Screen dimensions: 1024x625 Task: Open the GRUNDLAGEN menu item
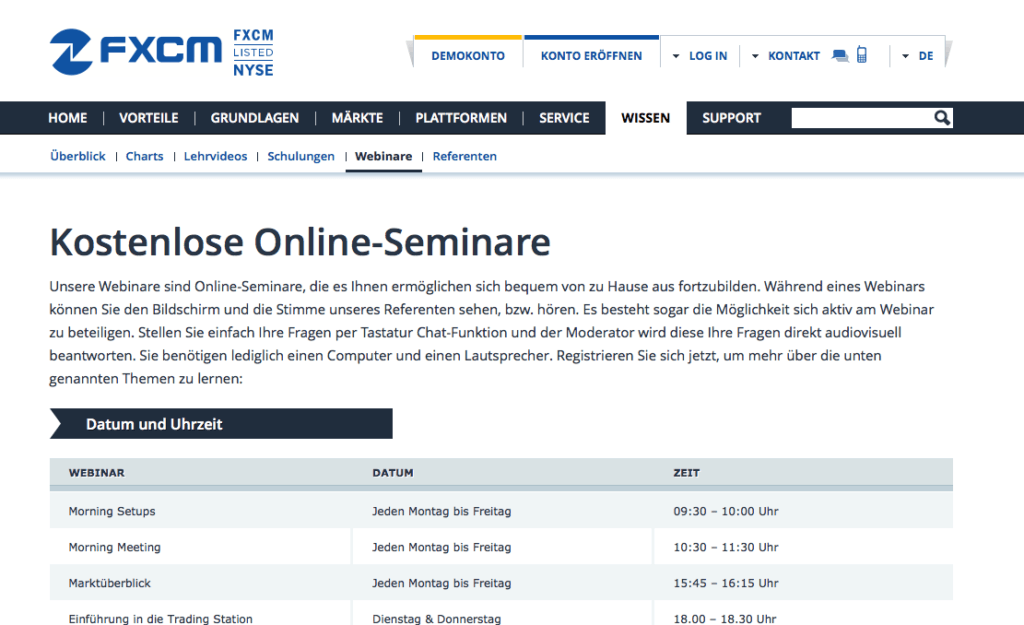pos(255,118)
